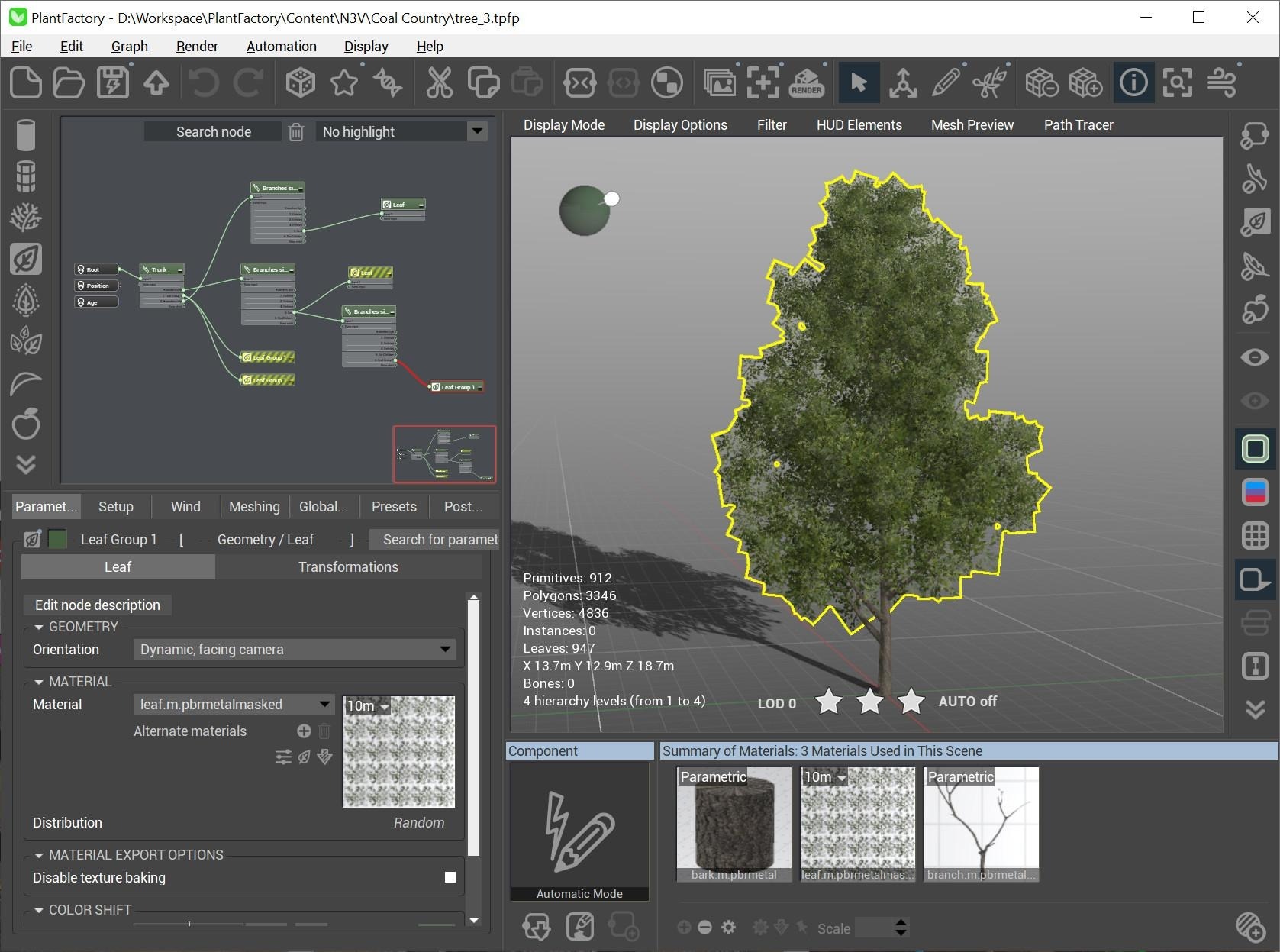1280x952 pixels.
Task: Click the Redo arrow icon
Action: (x=248, y=82)
